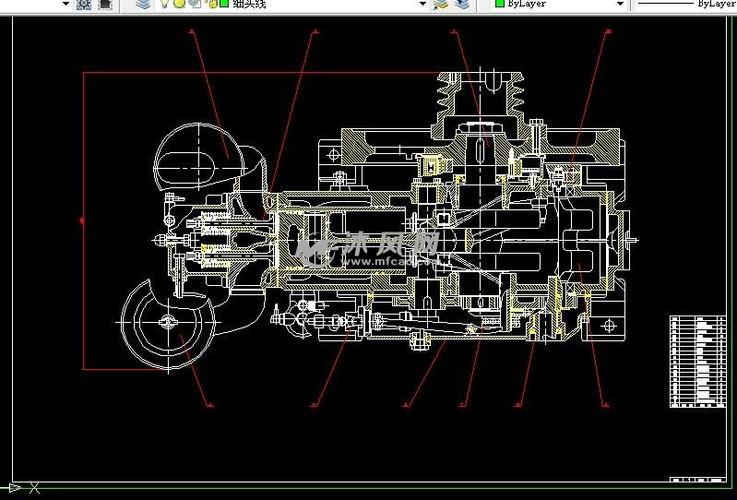Click Make Object's Layer Current icon

(x=441, y=4)
